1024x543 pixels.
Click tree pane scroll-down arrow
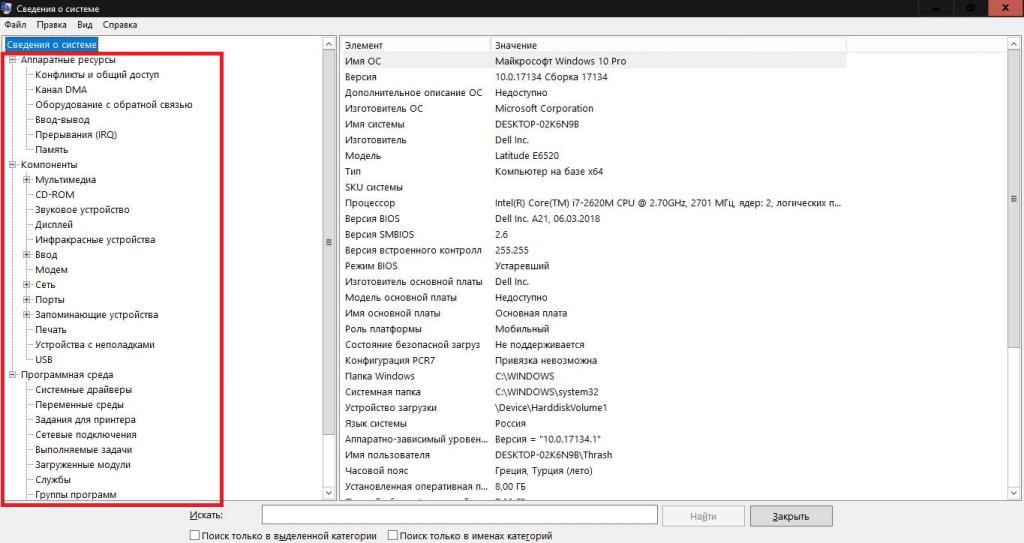pos(329,493)
